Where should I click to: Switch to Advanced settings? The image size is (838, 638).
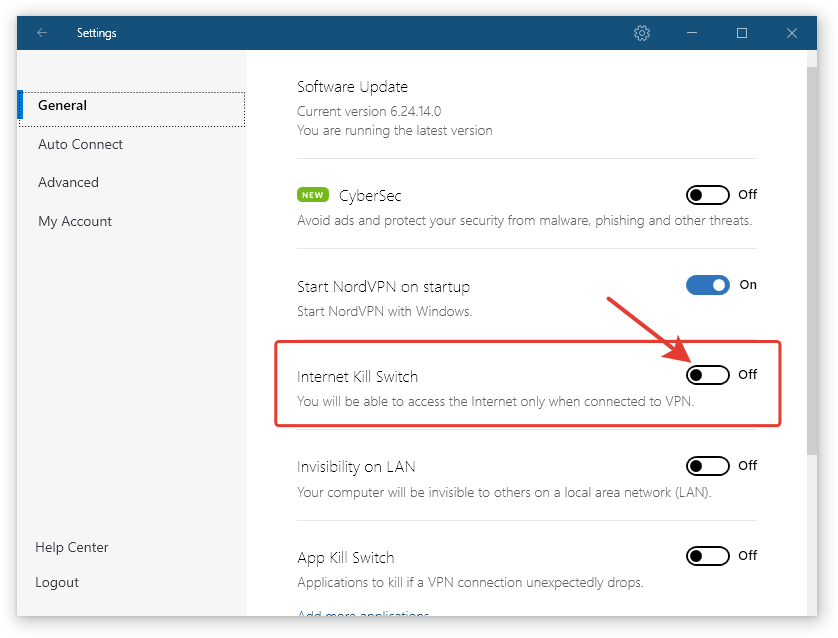pyautogui.click(x=68, y=183)
